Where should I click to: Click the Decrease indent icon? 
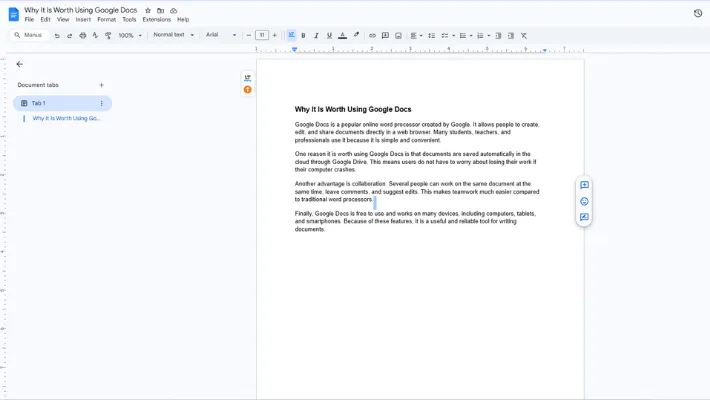(498, 35)
